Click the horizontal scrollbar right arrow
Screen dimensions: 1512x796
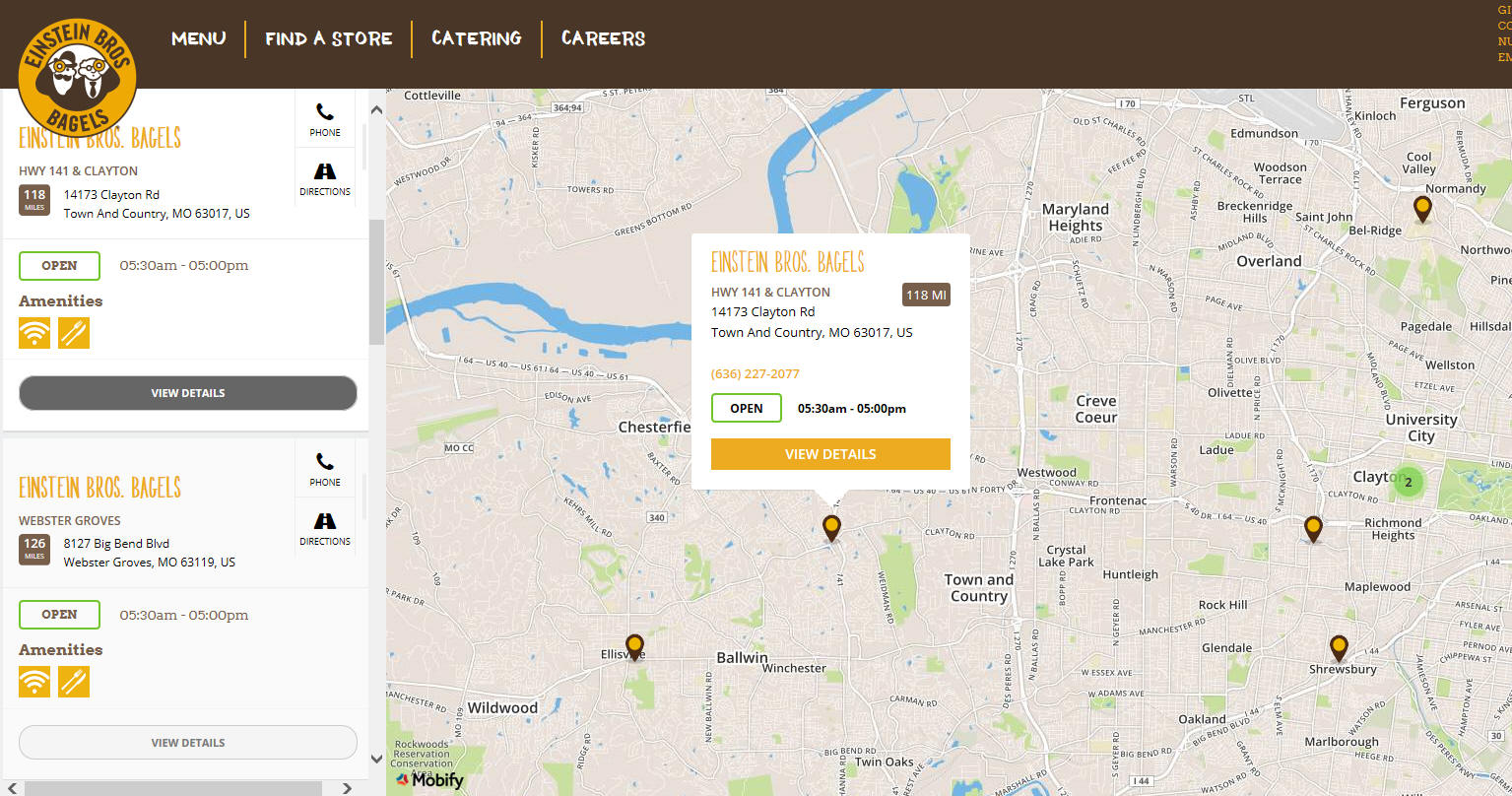click(347, 788)
